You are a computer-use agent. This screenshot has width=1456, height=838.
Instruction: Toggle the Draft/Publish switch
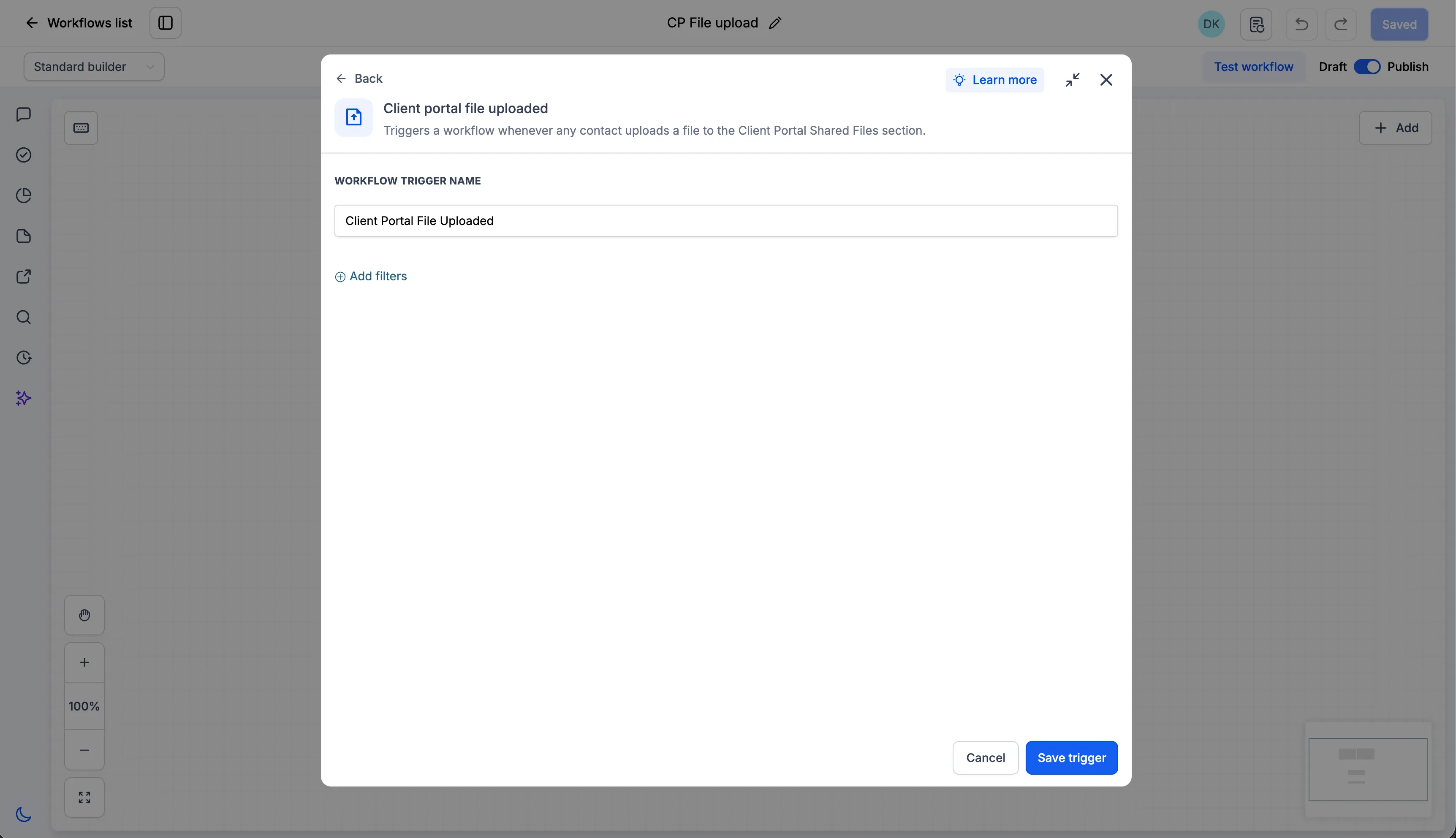tap(1367, 67)
